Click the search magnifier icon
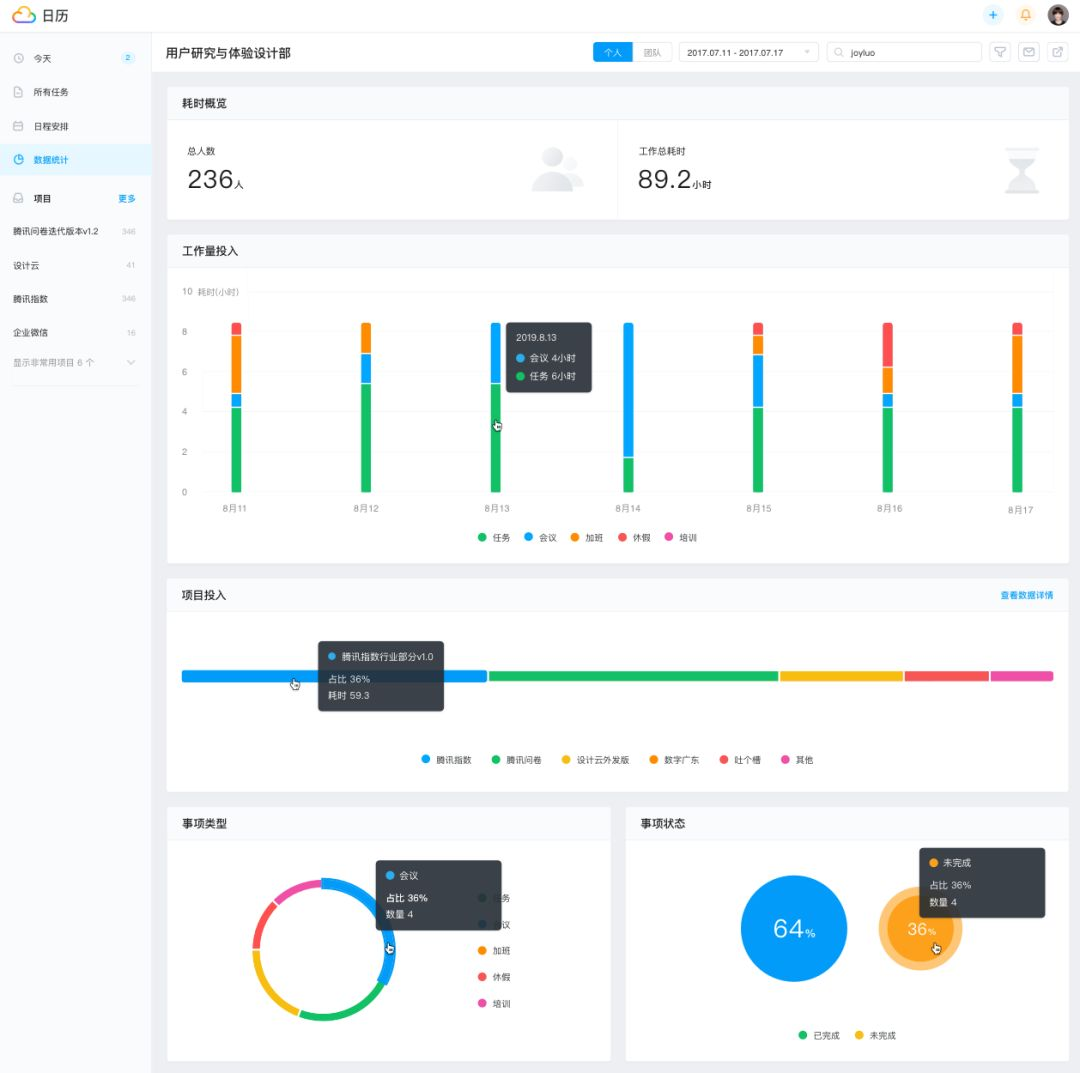Viewport: 1080px width, 1073px height. click(838, 52)
